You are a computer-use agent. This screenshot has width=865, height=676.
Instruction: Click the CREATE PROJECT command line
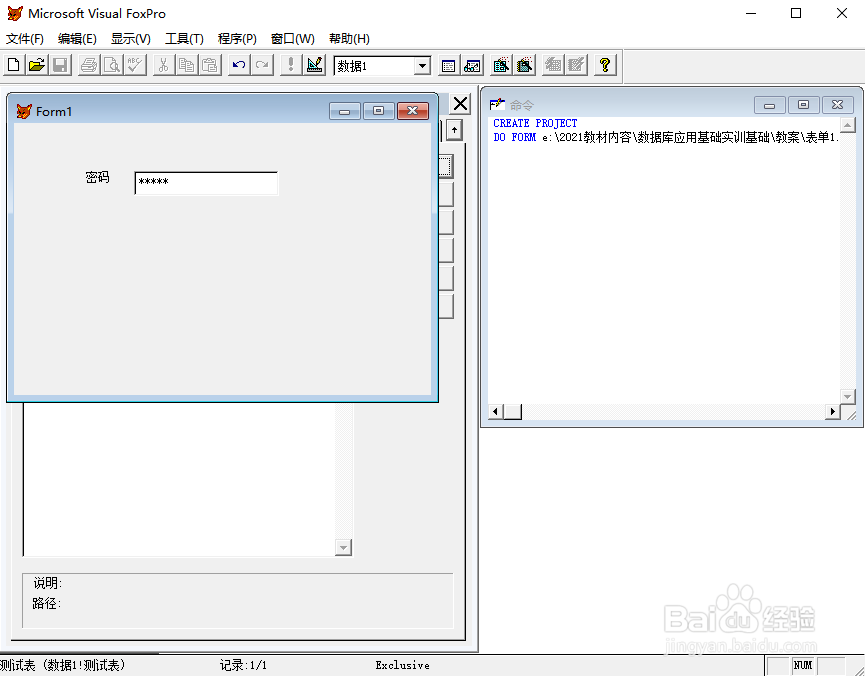tap(535, 123)
